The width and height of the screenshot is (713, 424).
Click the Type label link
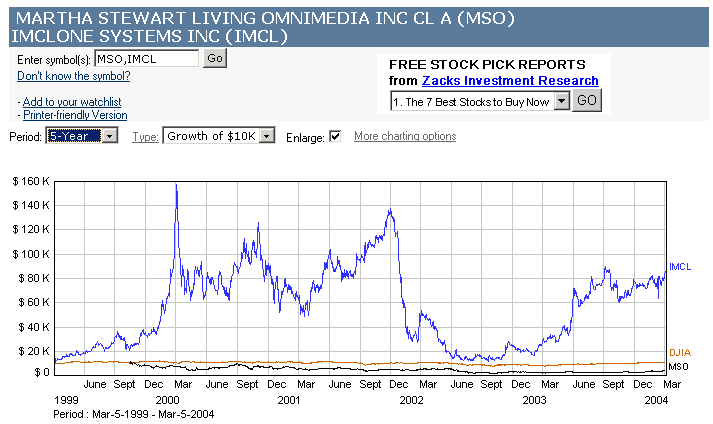click(x=146, y=136)
